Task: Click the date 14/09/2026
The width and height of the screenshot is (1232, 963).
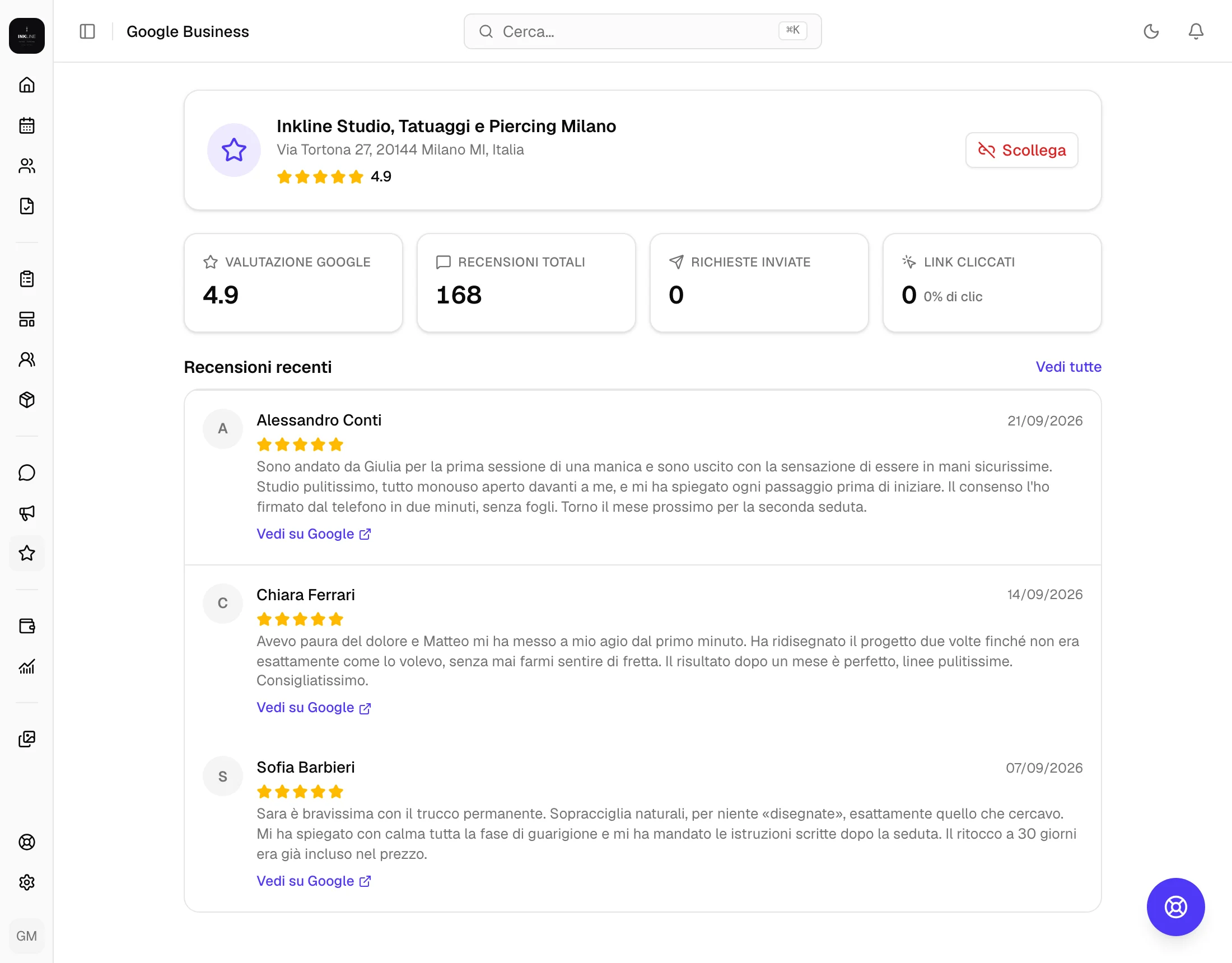Action: [1045, 595]
